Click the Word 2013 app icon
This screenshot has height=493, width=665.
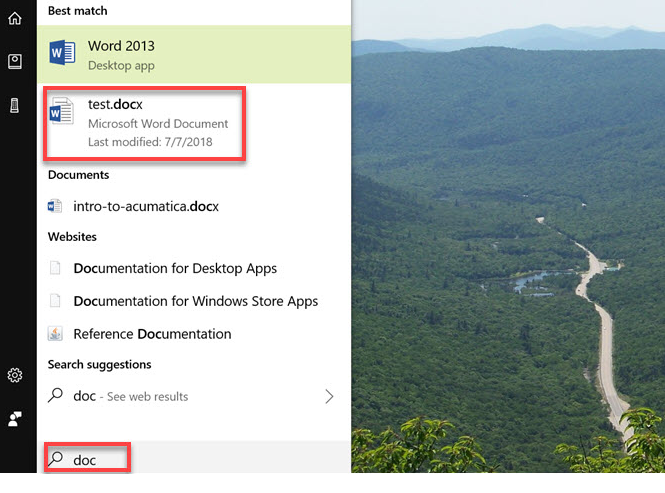[62, 54]
